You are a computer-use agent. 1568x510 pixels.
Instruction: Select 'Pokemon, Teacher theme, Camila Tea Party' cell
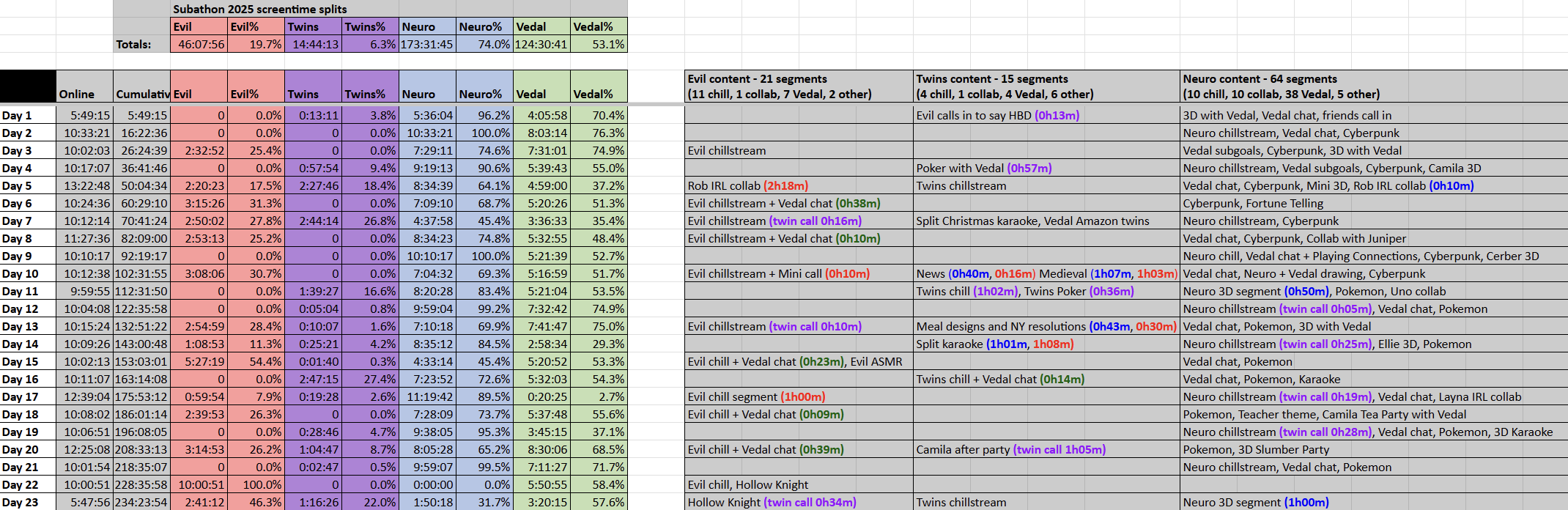pos(1374,414)
